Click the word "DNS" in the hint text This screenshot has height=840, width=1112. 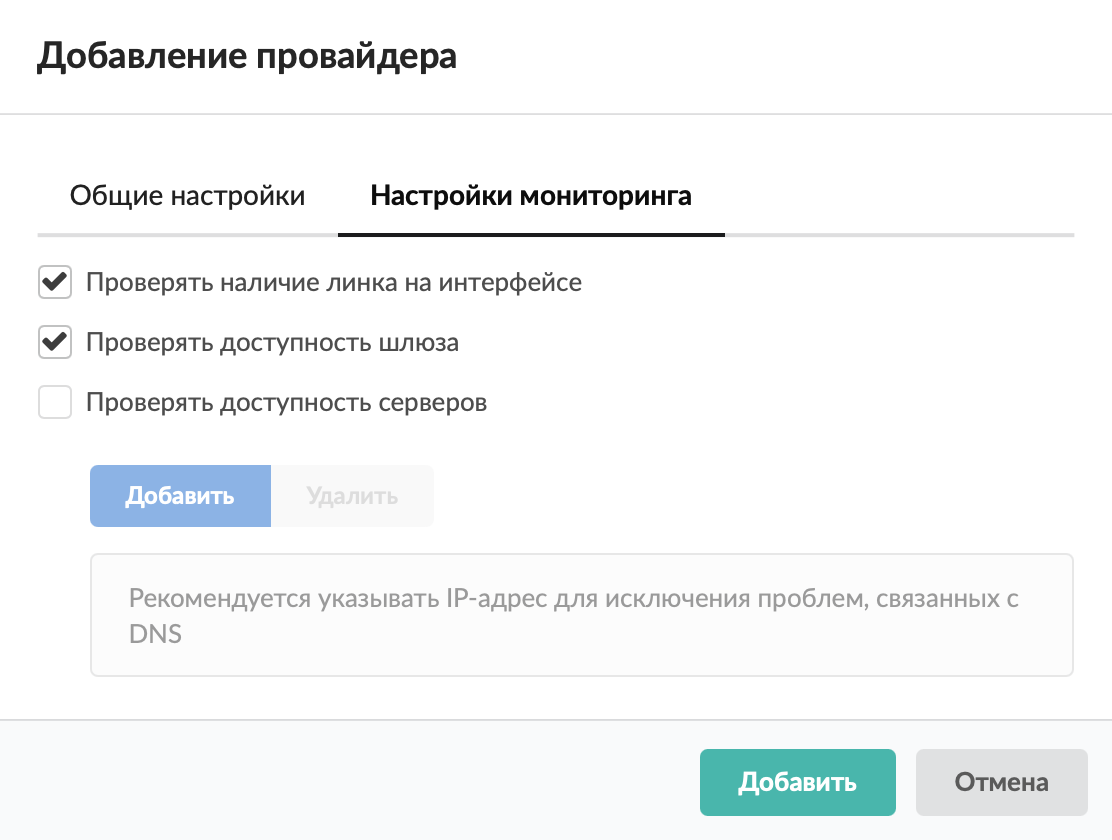click(x=155, y=635)
